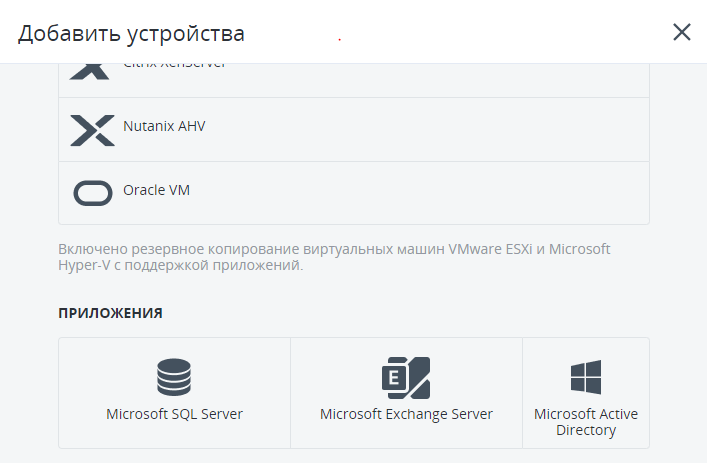
Task: Click blank right side of Oracle VM row
Action: 450,192
